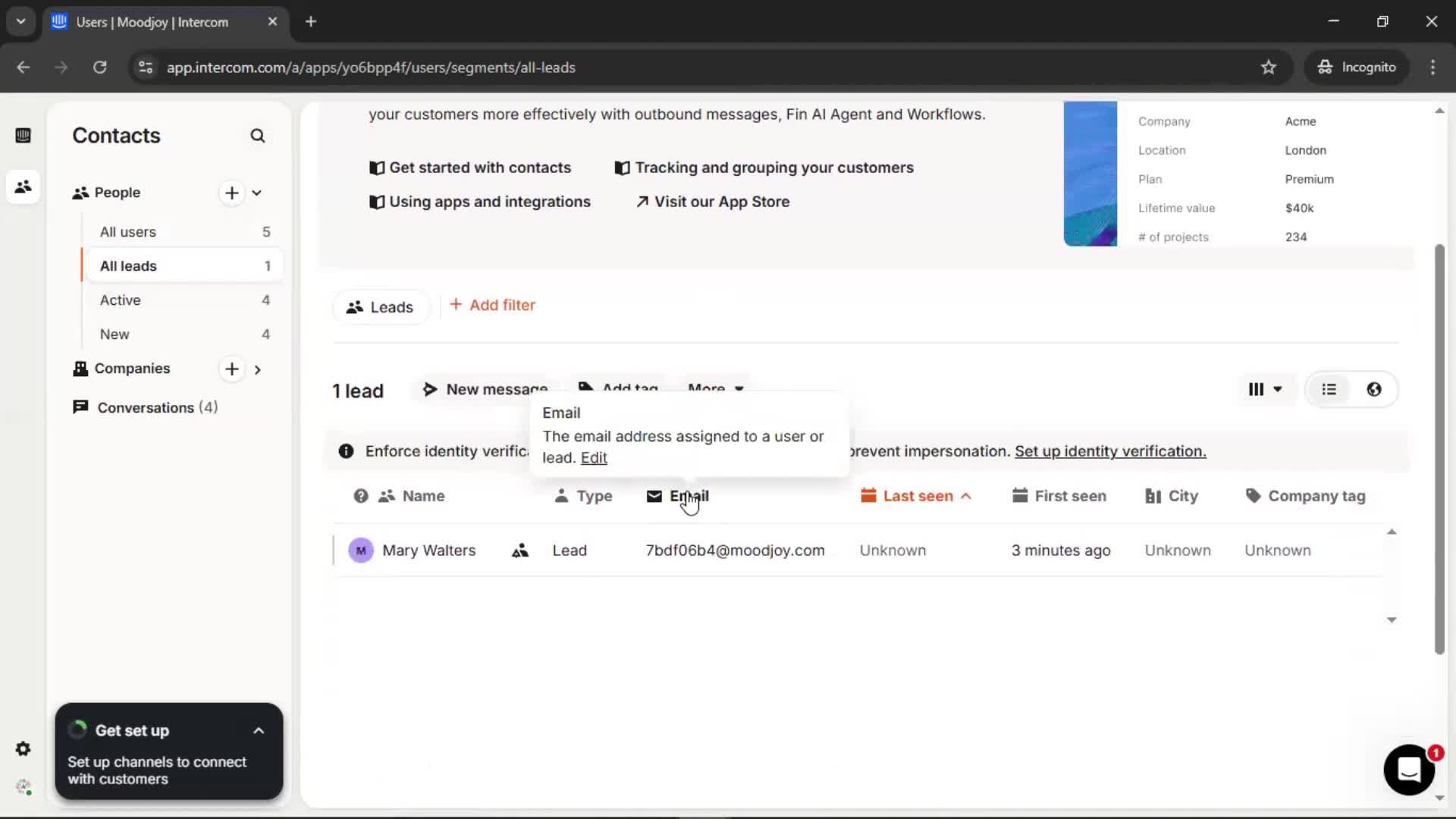Viewport: 1456px width, 819px height.
Task: Select New segment
Action: 184,334
